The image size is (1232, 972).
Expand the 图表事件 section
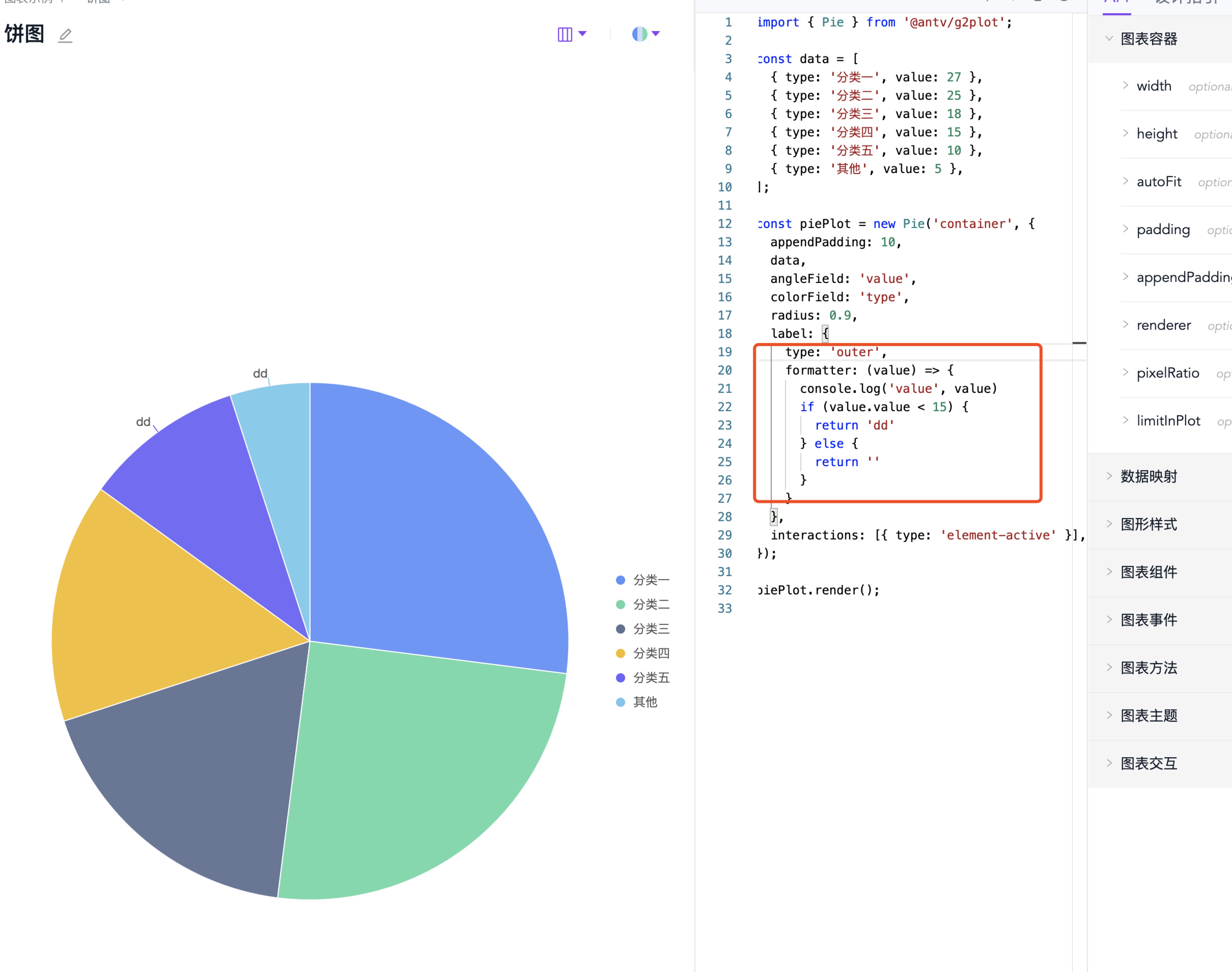click(1160, 620)
